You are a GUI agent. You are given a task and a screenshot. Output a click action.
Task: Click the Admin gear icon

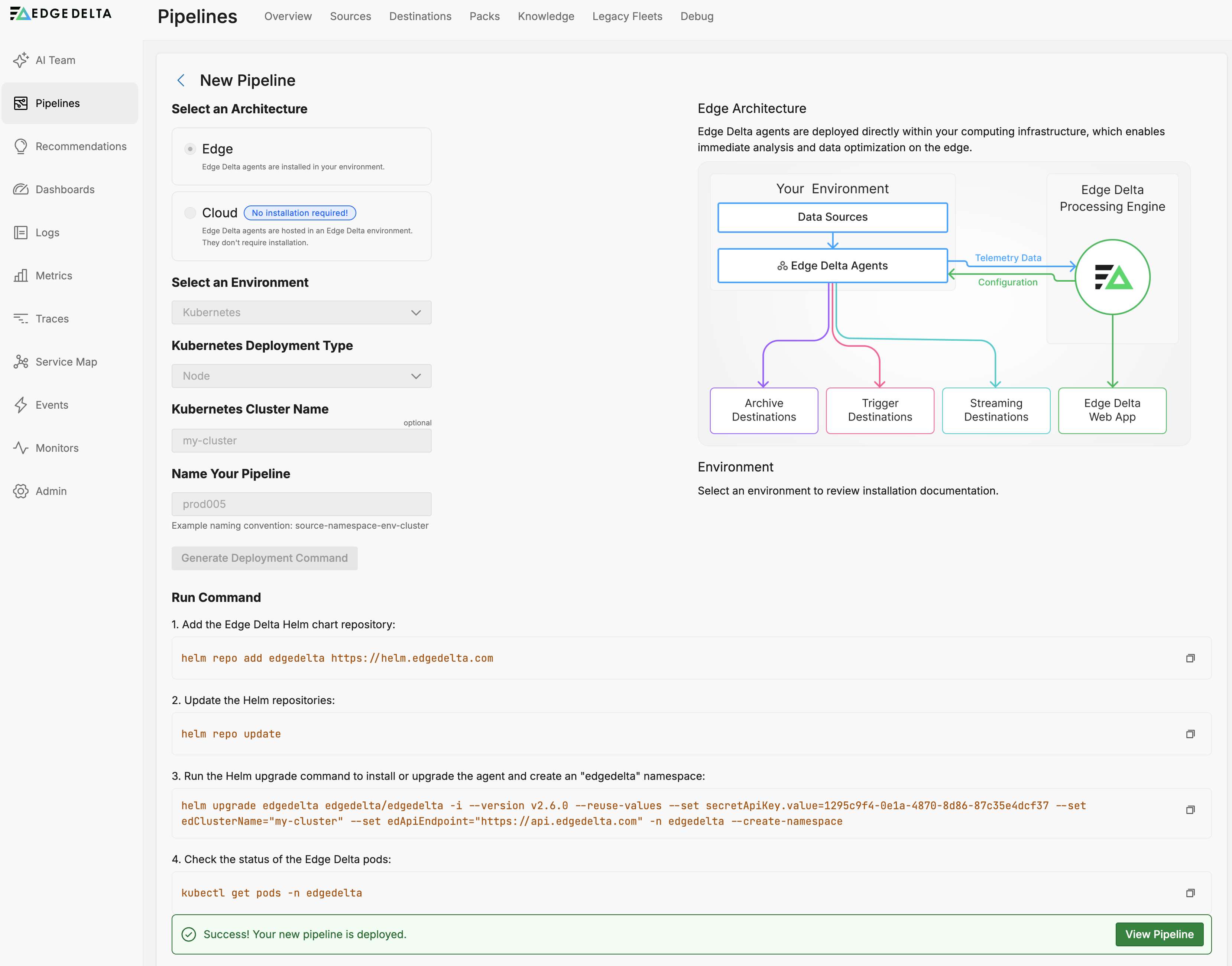[21, 491]
